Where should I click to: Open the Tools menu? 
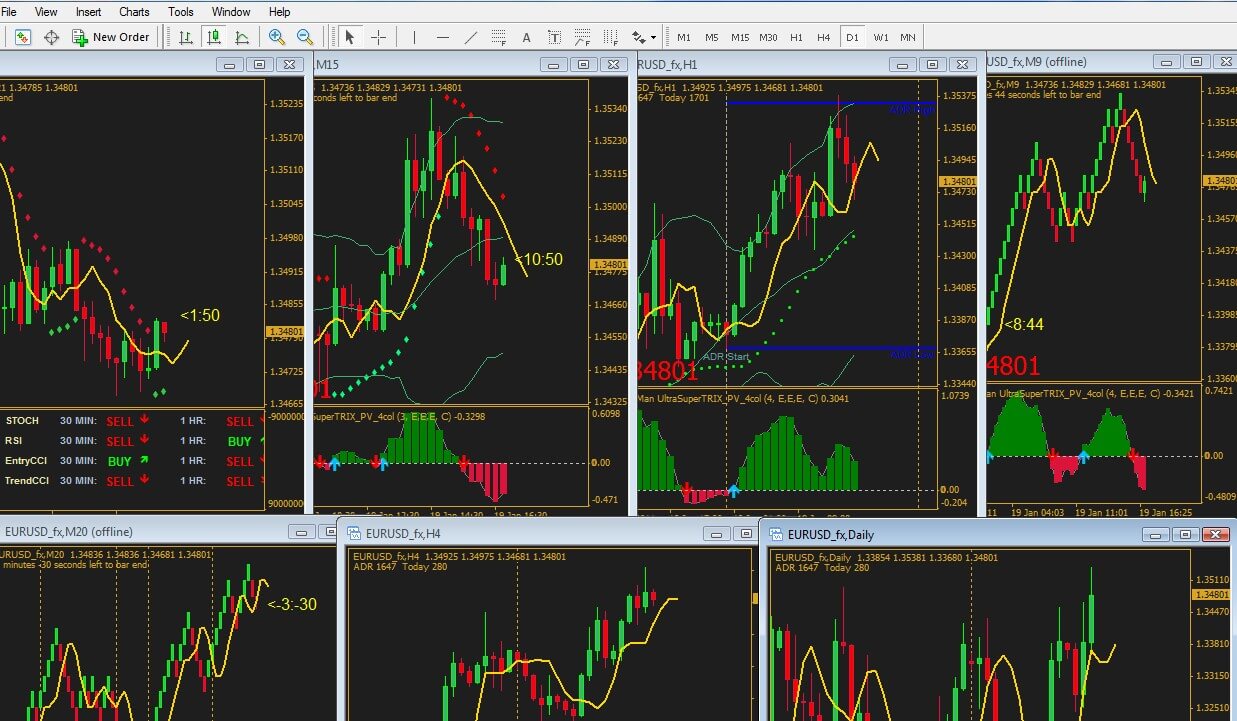click(x=181, y=12)
